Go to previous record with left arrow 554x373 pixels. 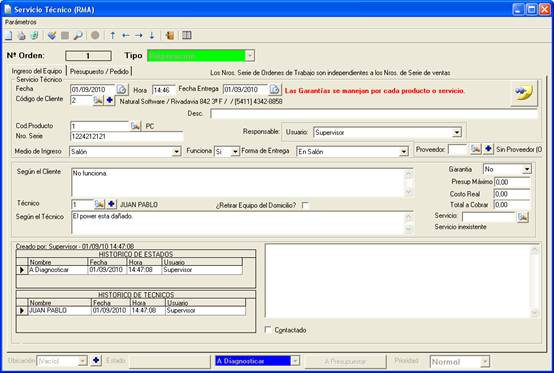tap(125, 35)
